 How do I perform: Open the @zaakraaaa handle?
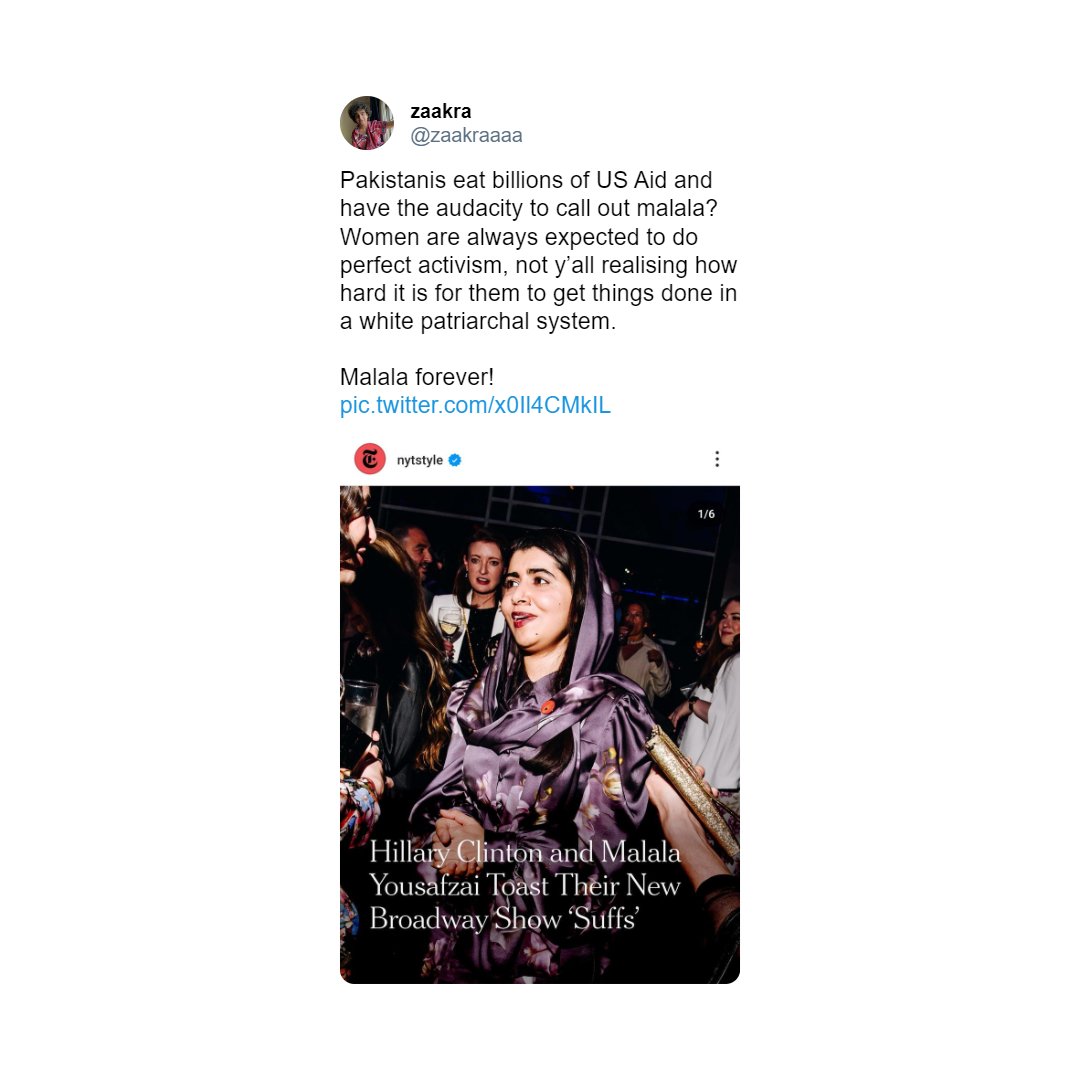coord(466,135)
